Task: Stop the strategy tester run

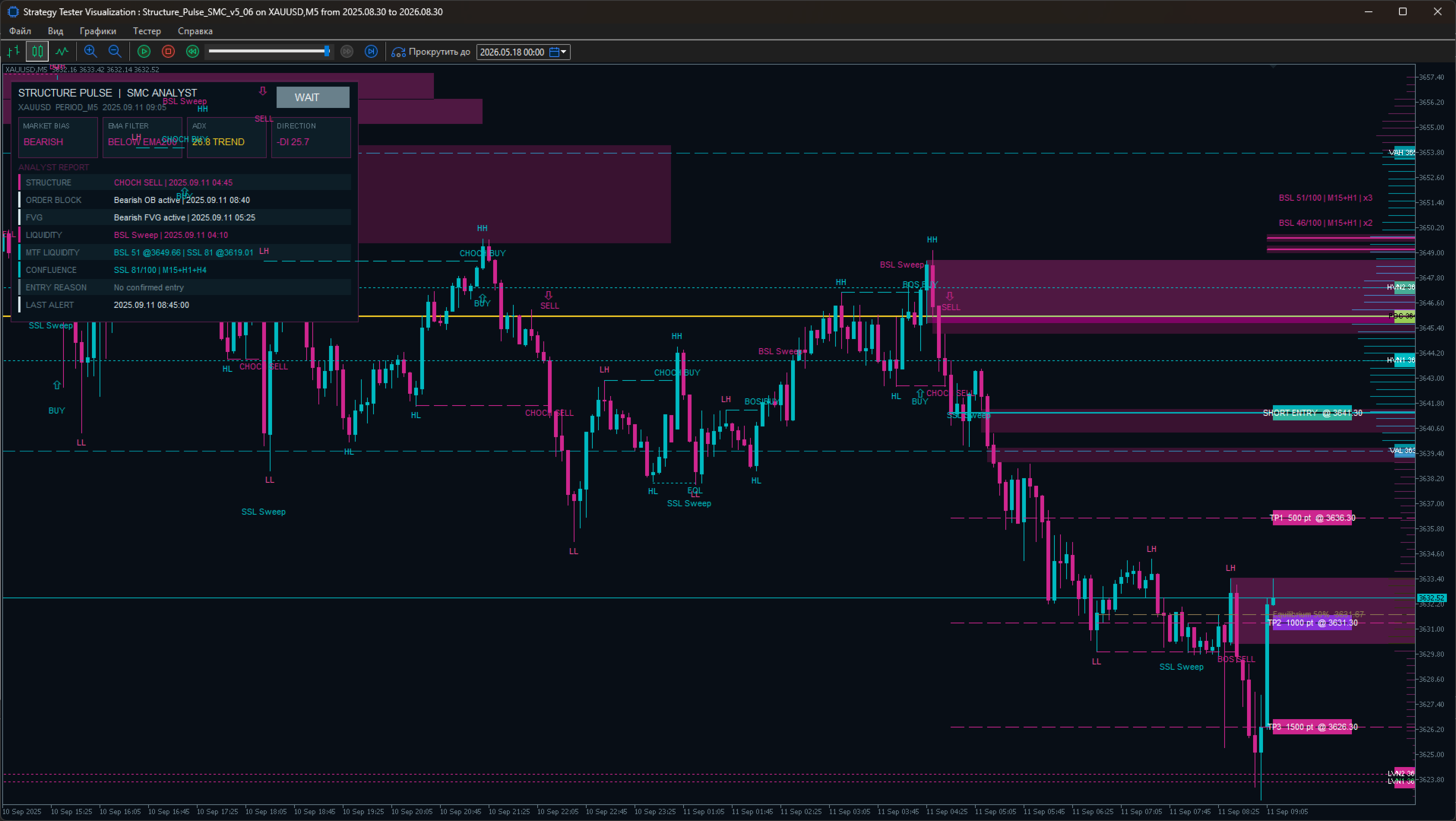Action: [x=169, y=52]
